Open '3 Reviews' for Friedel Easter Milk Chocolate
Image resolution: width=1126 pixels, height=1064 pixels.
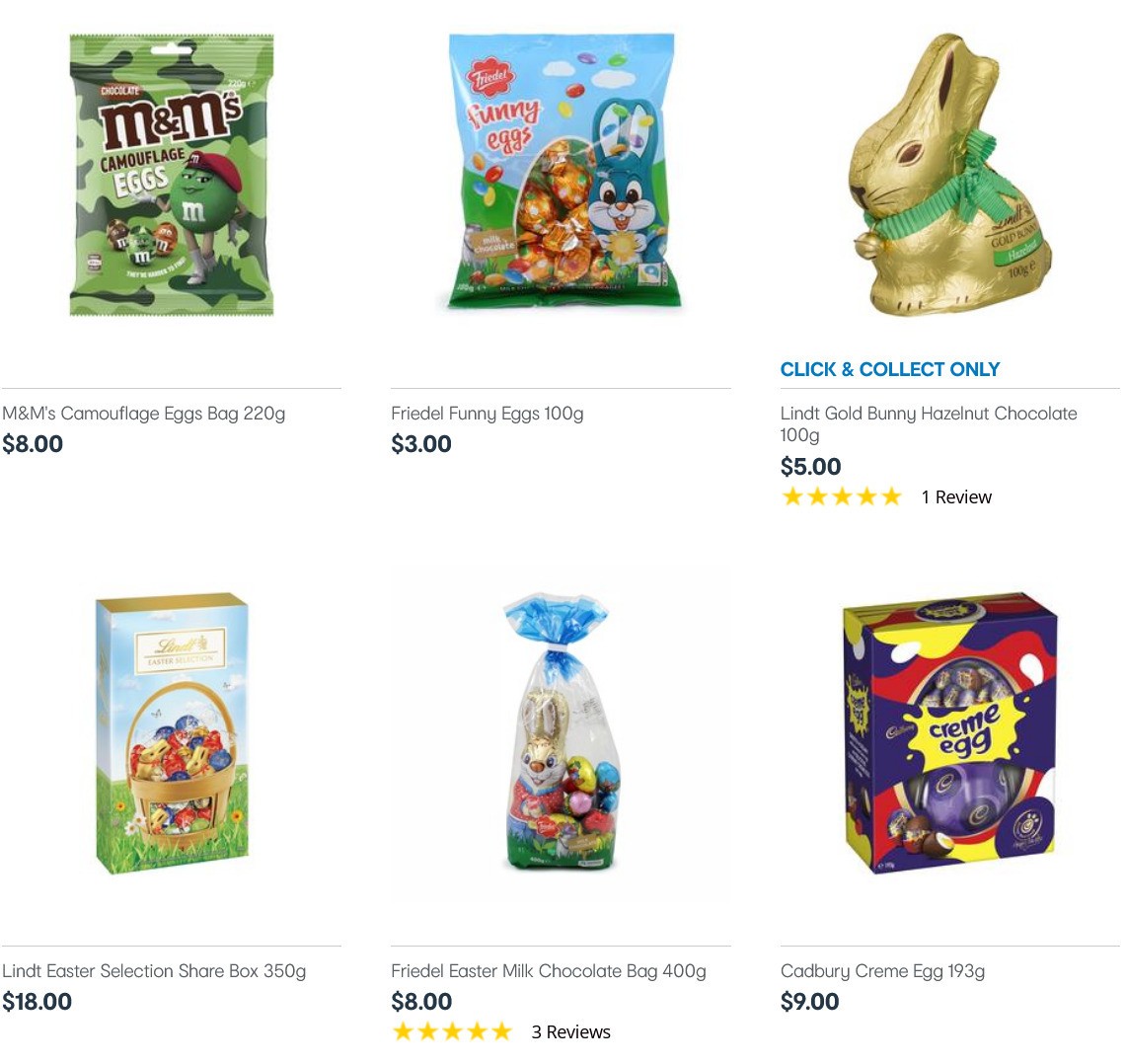tap(571, 1031)
